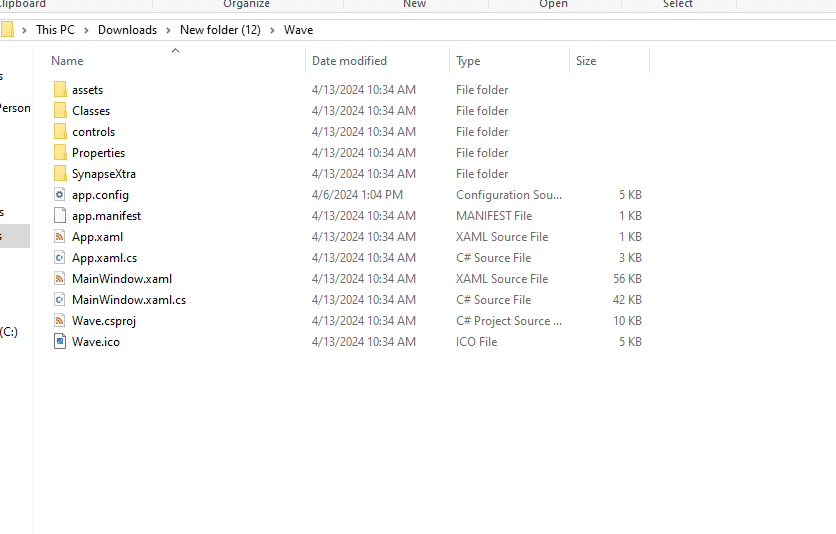The image size is (836, 534).
Task: Select the App.xaml file name
Action: 98,237
